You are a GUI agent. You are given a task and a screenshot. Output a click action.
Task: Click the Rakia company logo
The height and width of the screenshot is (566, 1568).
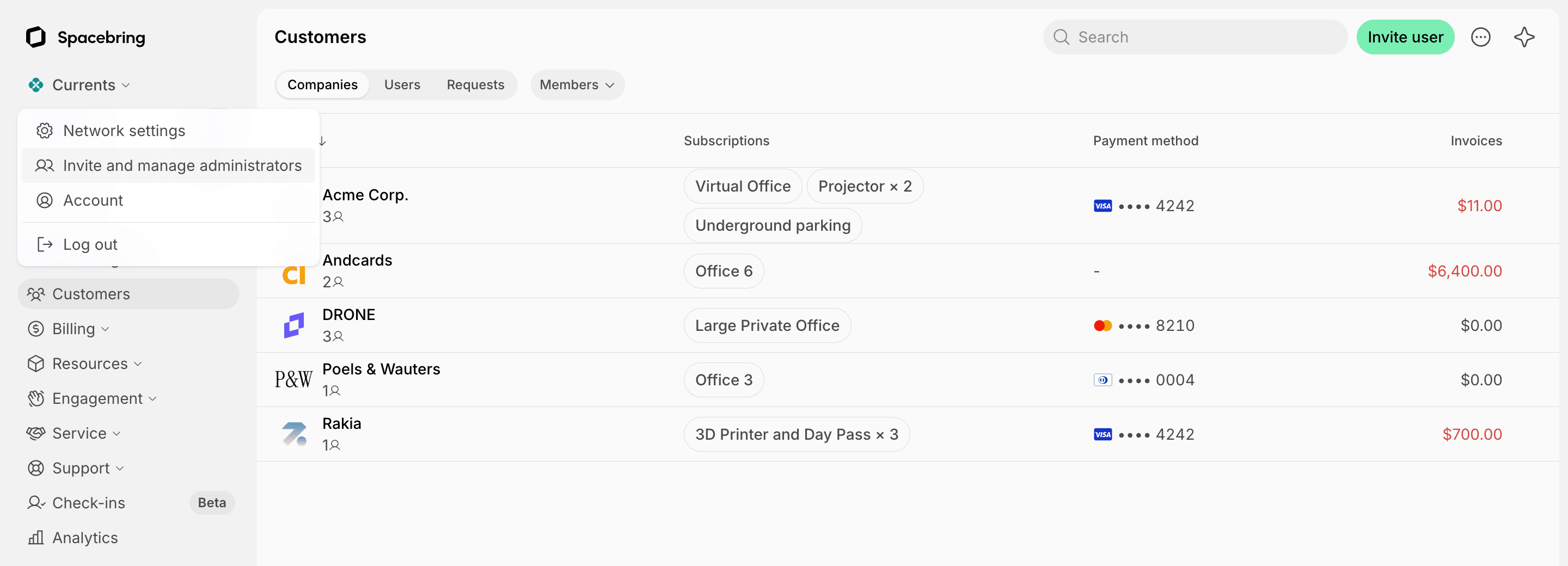point(293,434)
